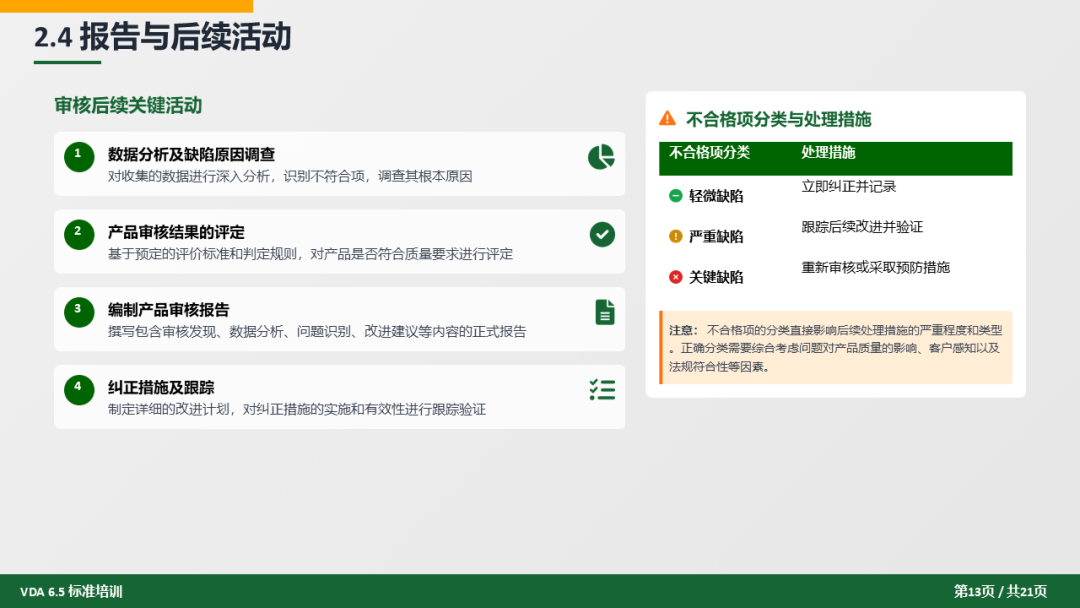1080x608 pixels.
Task: Click the 产品审核结果的评定 heading
Action: [x=176, y=232]
